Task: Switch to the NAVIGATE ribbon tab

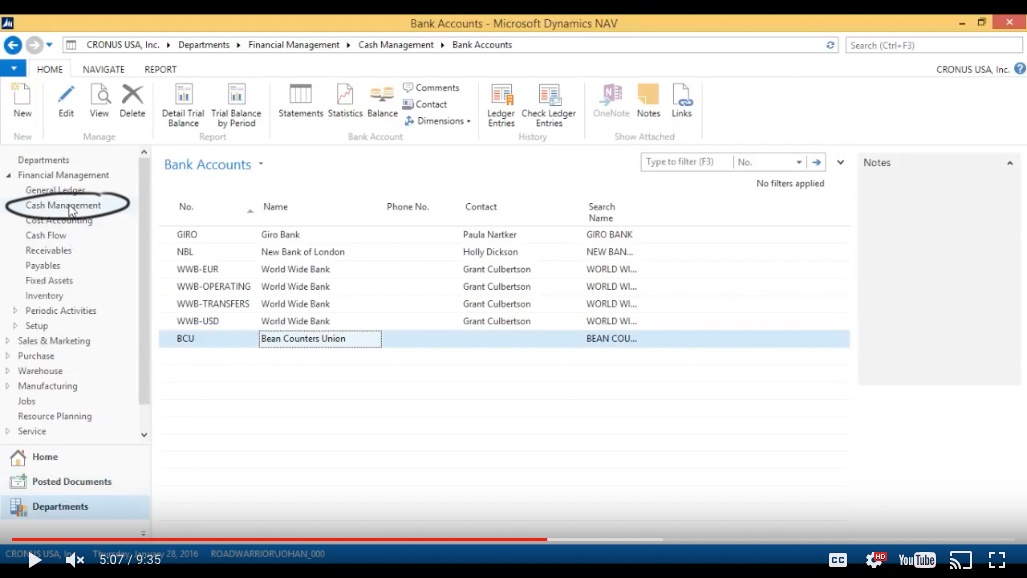Action: point(103,69)
